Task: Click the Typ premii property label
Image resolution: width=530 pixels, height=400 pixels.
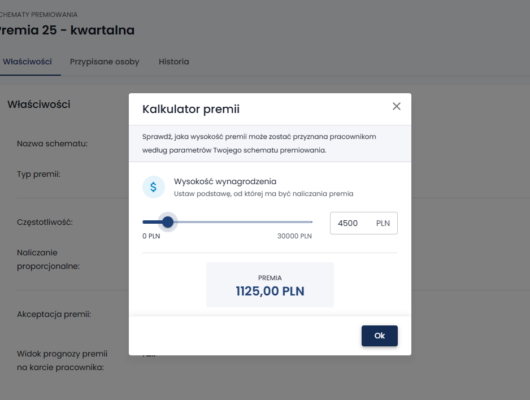Action: (39, 174)
